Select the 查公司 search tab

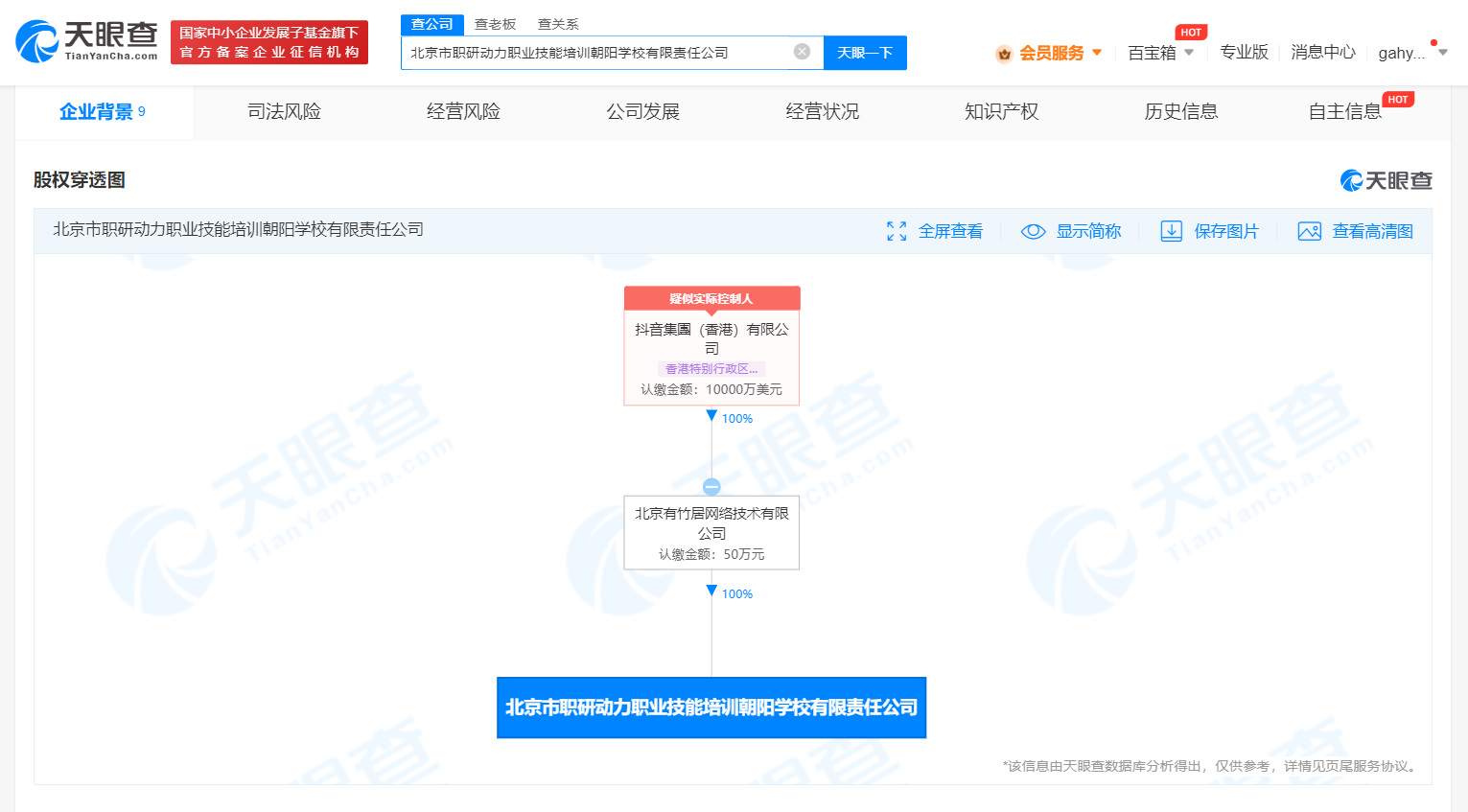(432, 24)
